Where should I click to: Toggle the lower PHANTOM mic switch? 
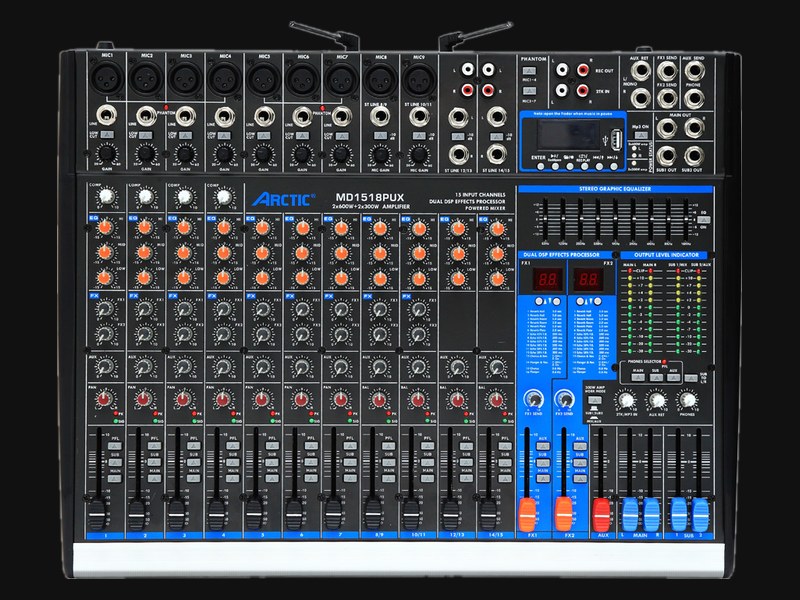[529, 92]
